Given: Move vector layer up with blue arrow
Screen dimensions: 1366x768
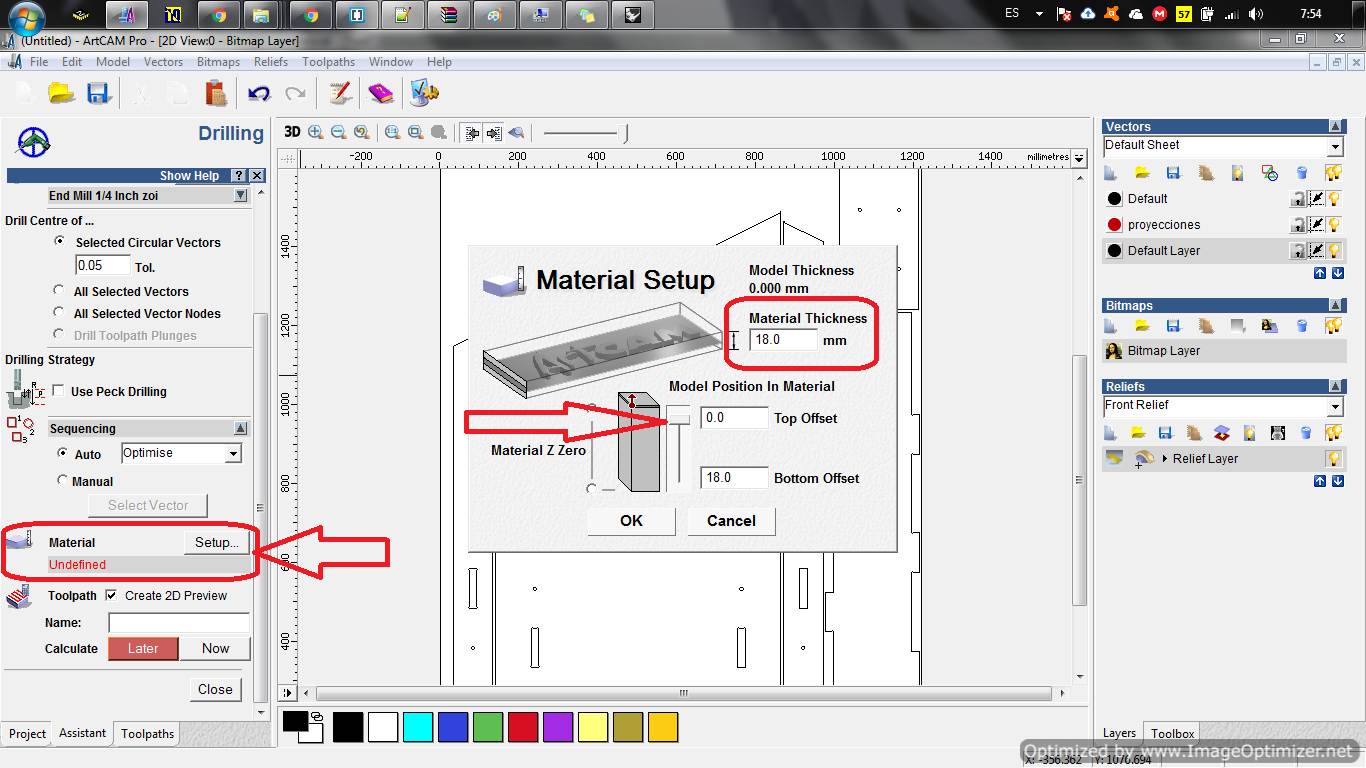Looking at the screenshot, I should (1320, 273).
